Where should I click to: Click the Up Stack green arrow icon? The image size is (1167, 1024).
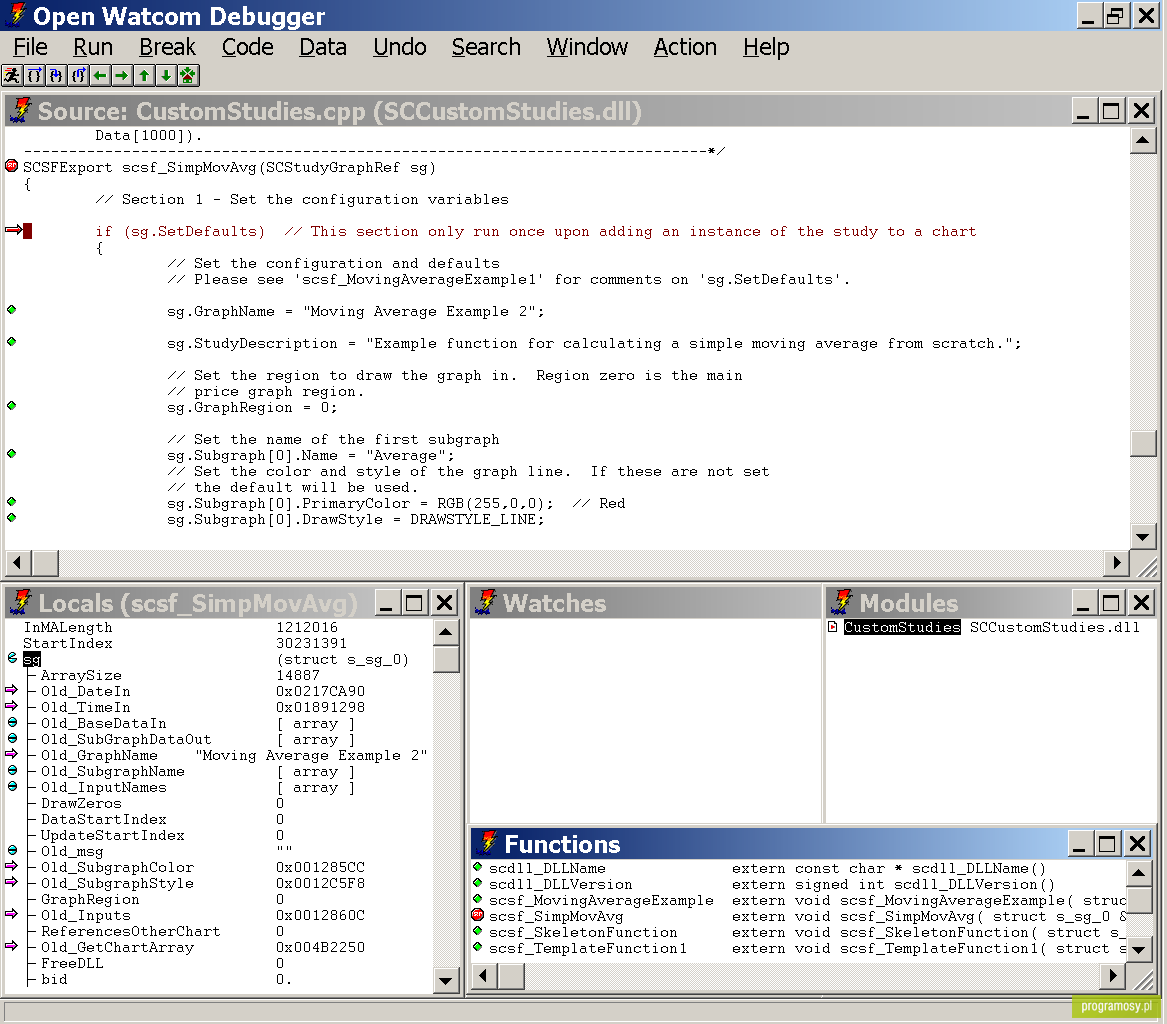144,75
